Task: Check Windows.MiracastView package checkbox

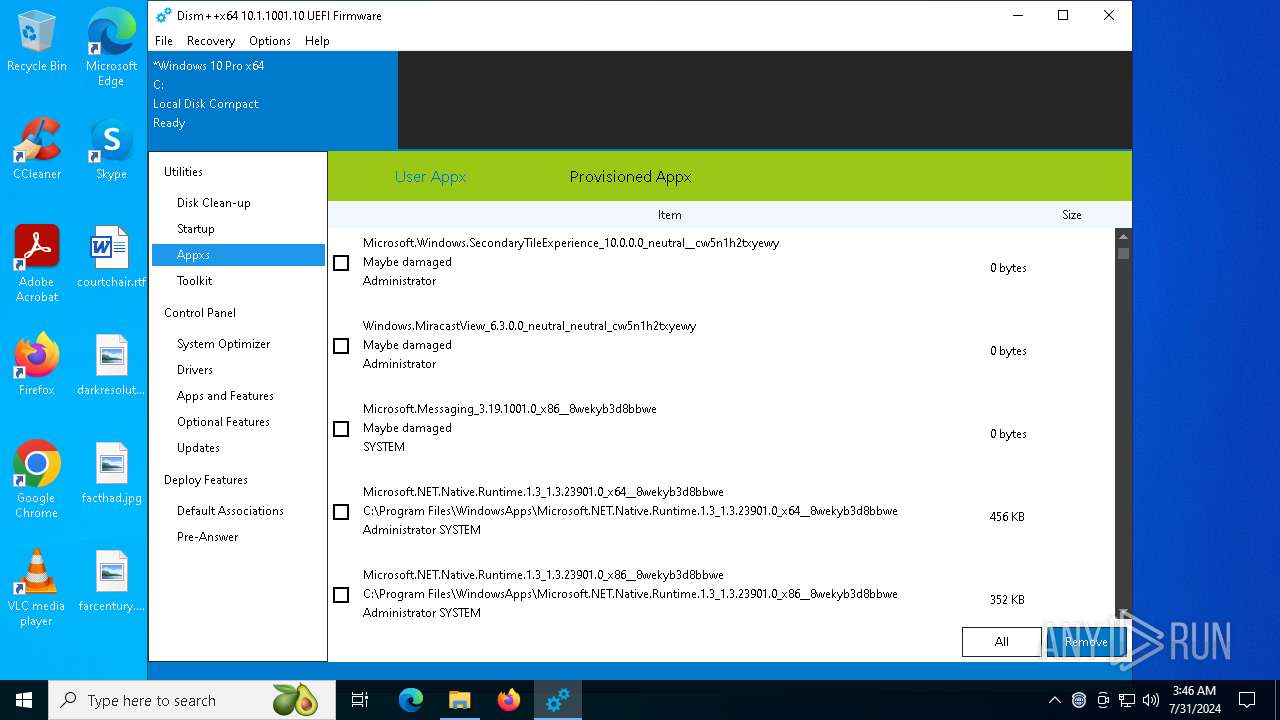Action: [341, 346]
